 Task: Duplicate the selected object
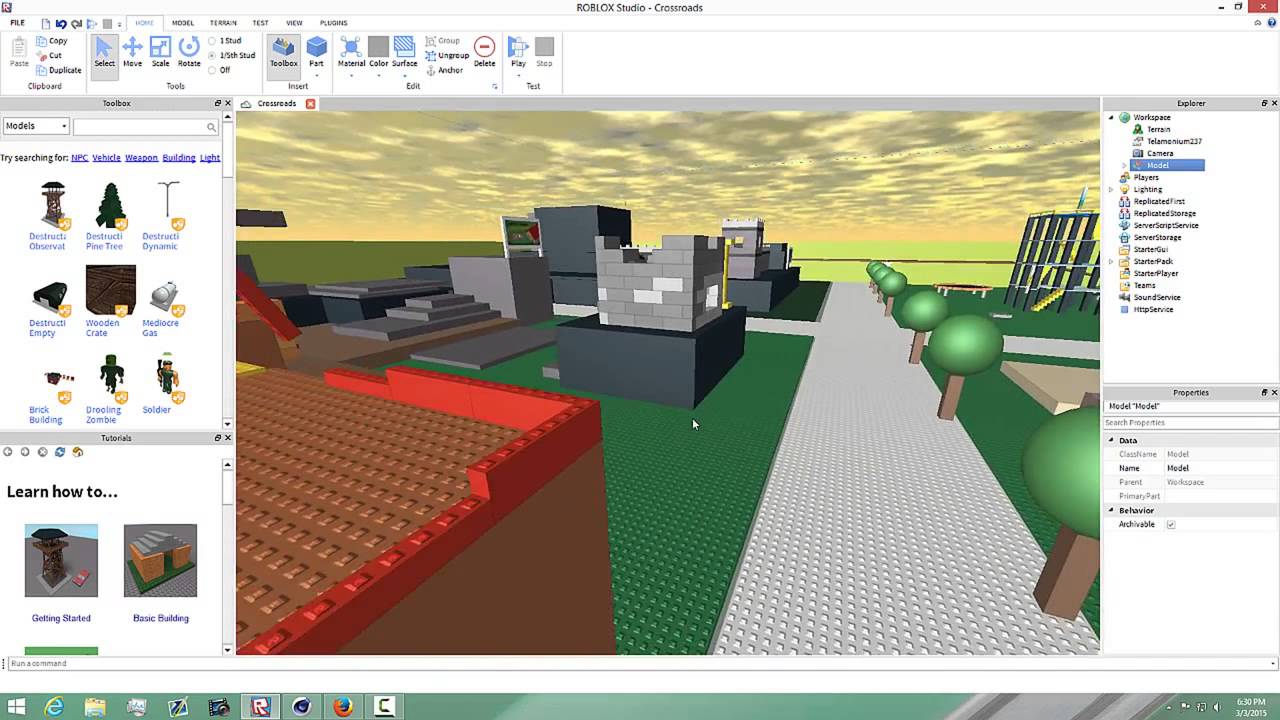pos(58,70)
